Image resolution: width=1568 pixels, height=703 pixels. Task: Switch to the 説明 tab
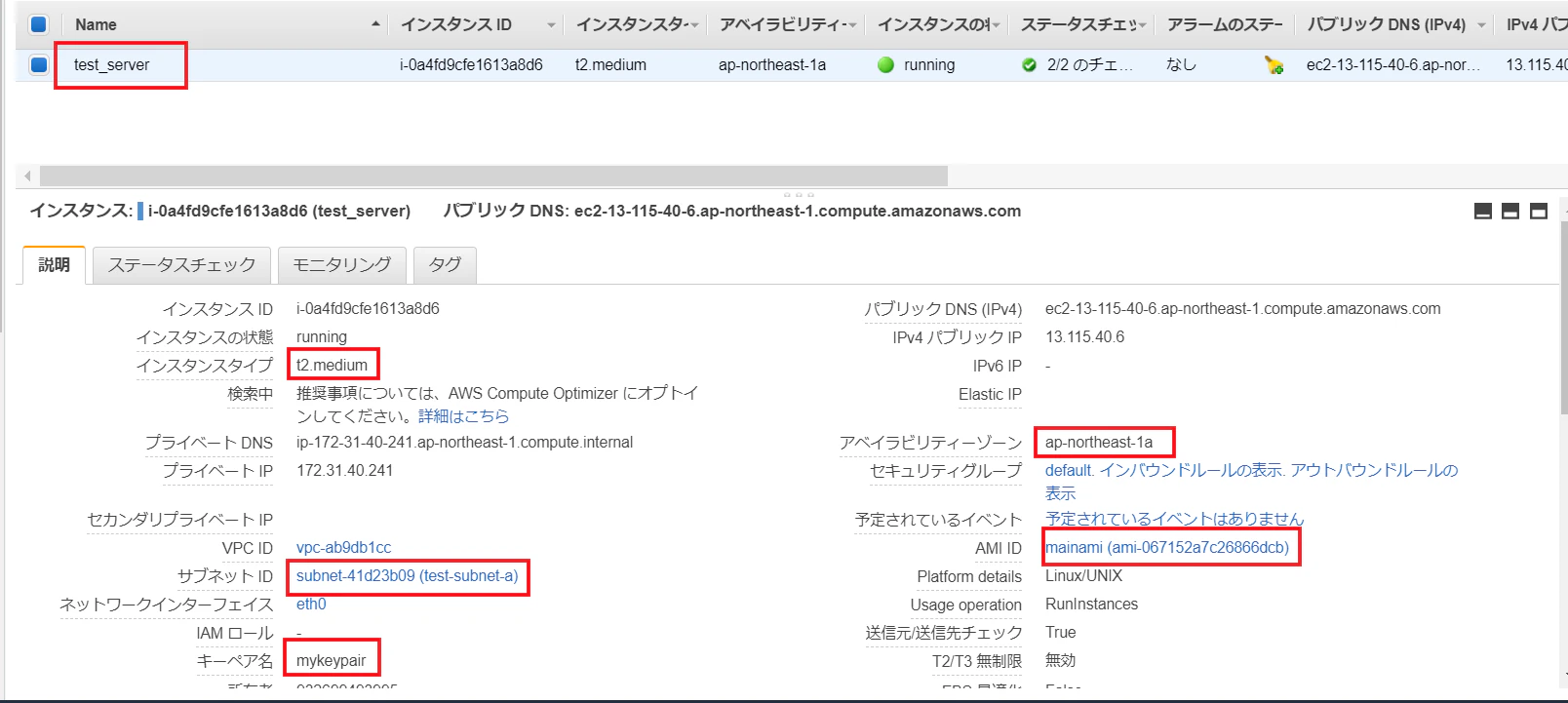pos(54,265)
